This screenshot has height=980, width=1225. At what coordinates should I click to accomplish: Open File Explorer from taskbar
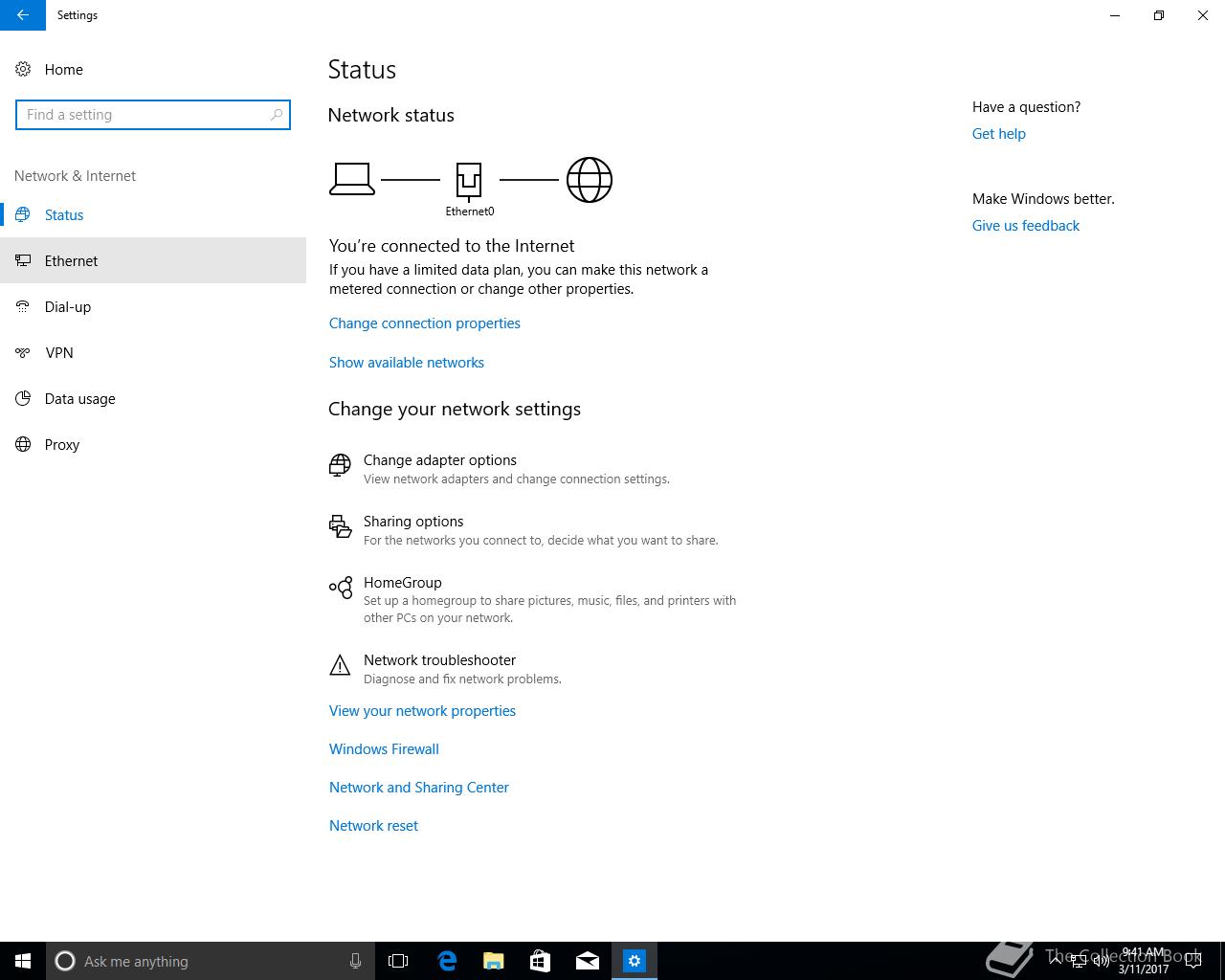pyautogui.click(x=494, y=961)
